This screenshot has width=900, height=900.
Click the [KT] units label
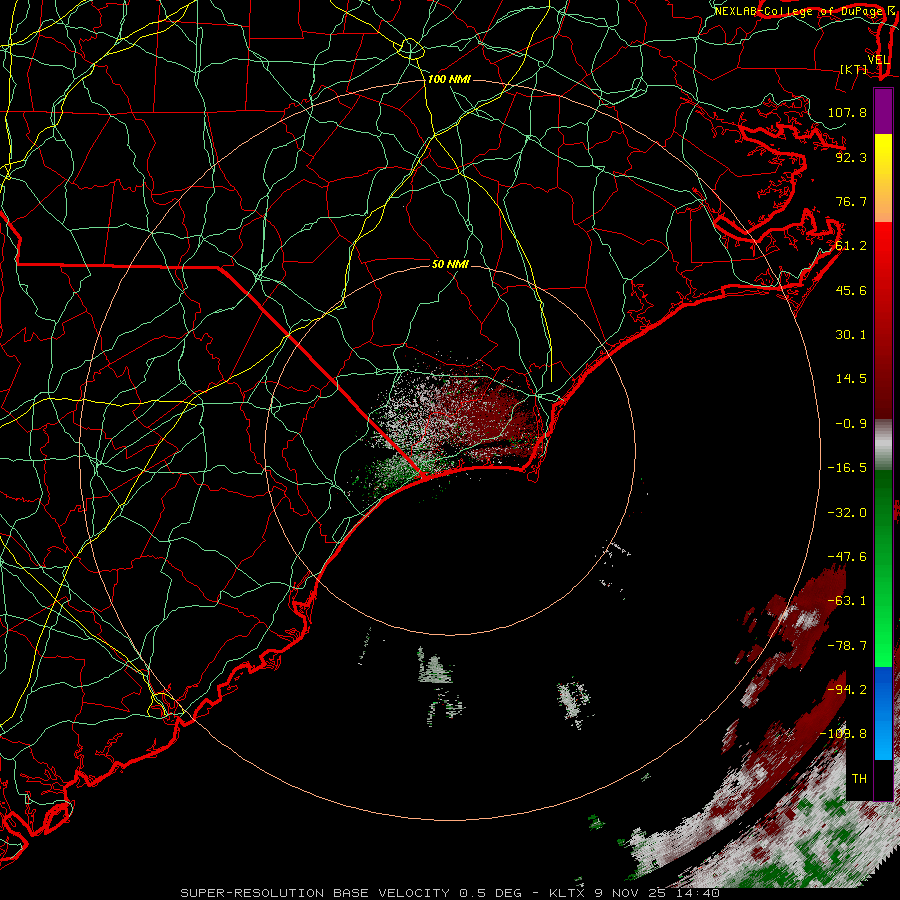[x=854, y=69]
